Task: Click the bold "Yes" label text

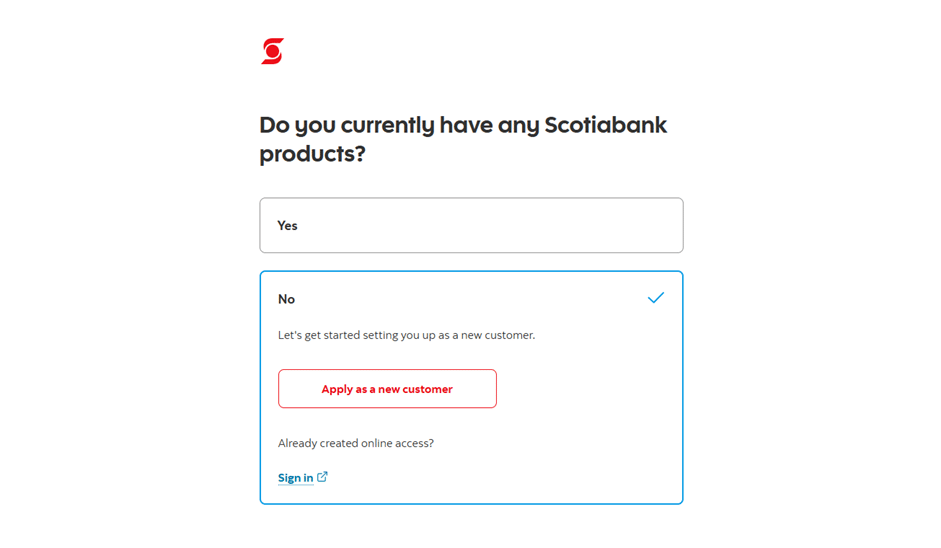Action: [x=288, y=226]
